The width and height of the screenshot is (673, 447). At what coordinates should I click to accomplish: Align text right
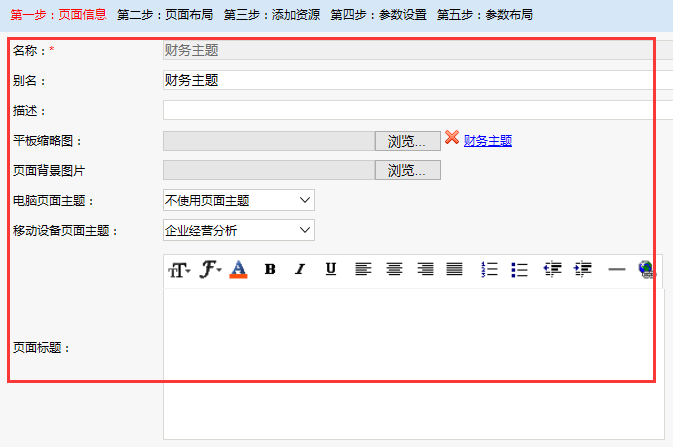click(425, 269)
